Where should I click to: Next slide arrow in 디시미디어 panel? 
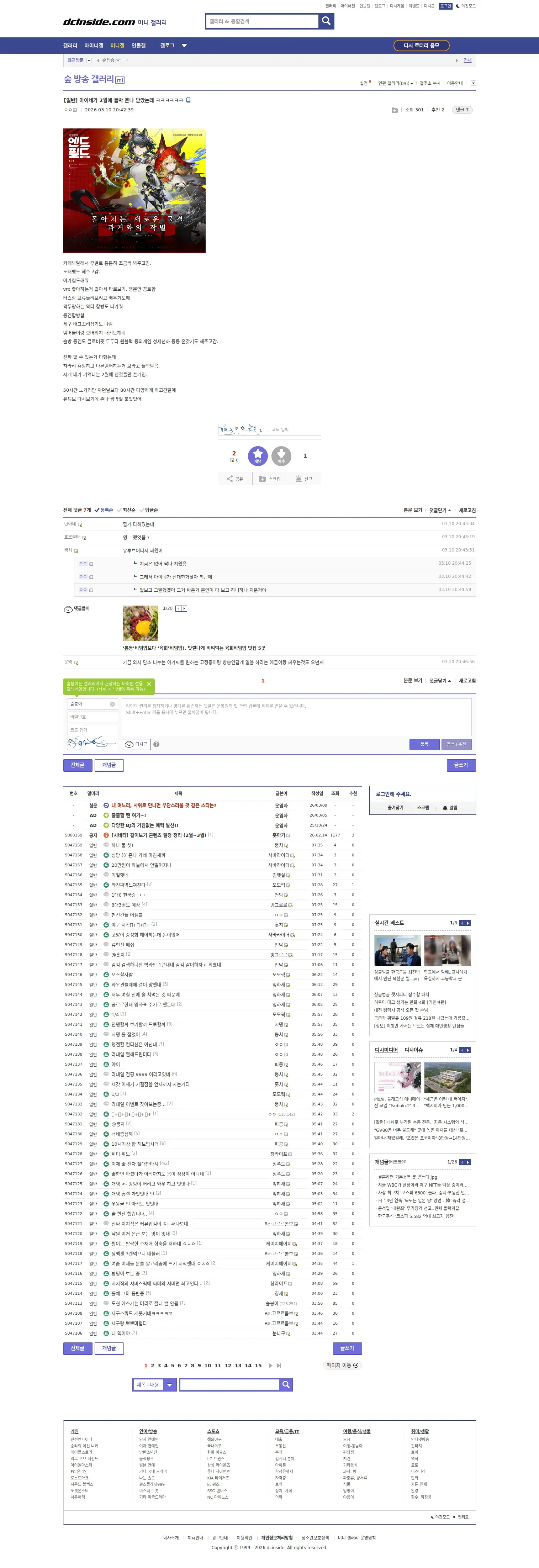point(469,1050)
